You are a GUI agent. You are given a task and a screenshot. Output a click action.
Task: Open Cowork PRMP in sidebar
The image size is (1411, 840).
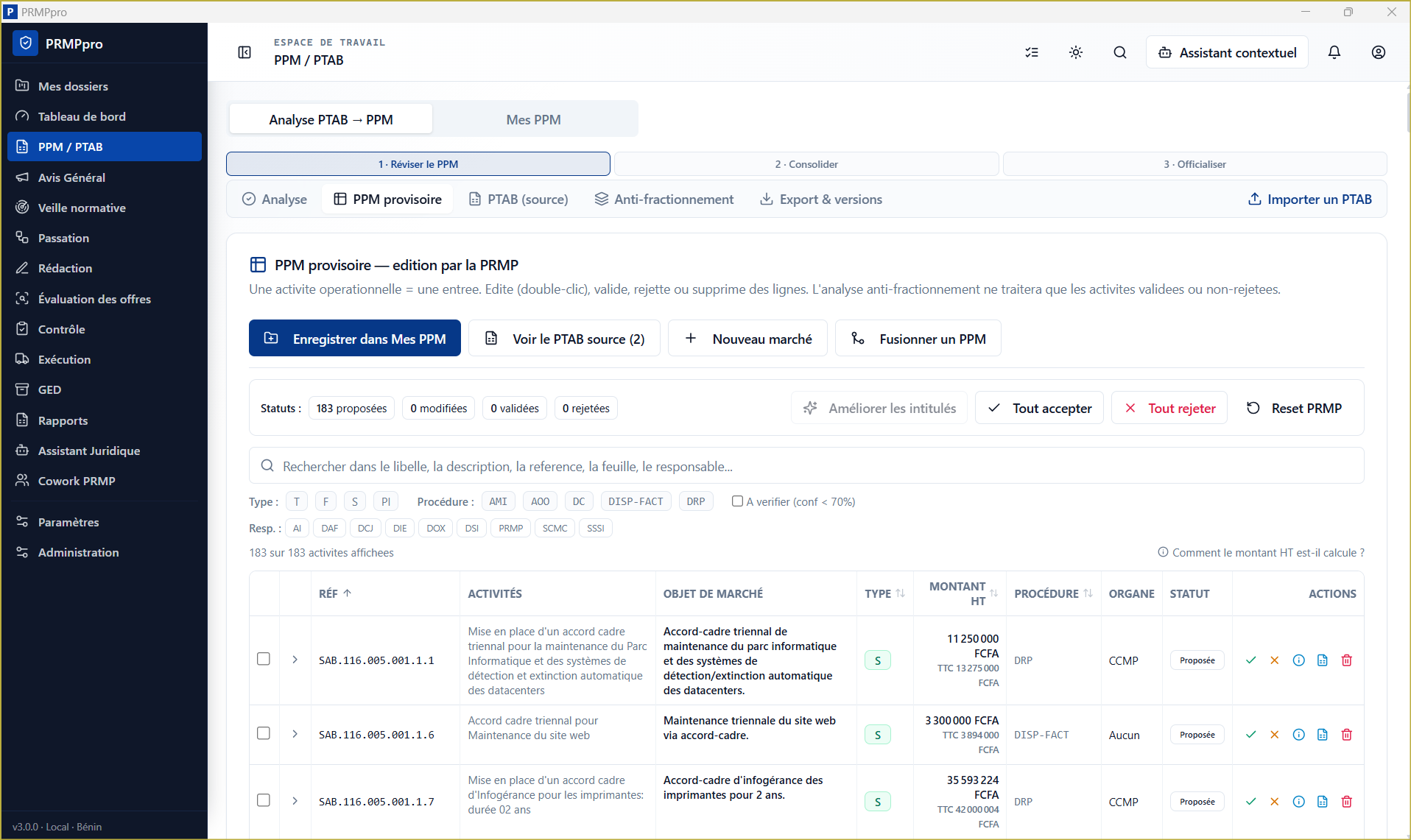coord(105,481)
